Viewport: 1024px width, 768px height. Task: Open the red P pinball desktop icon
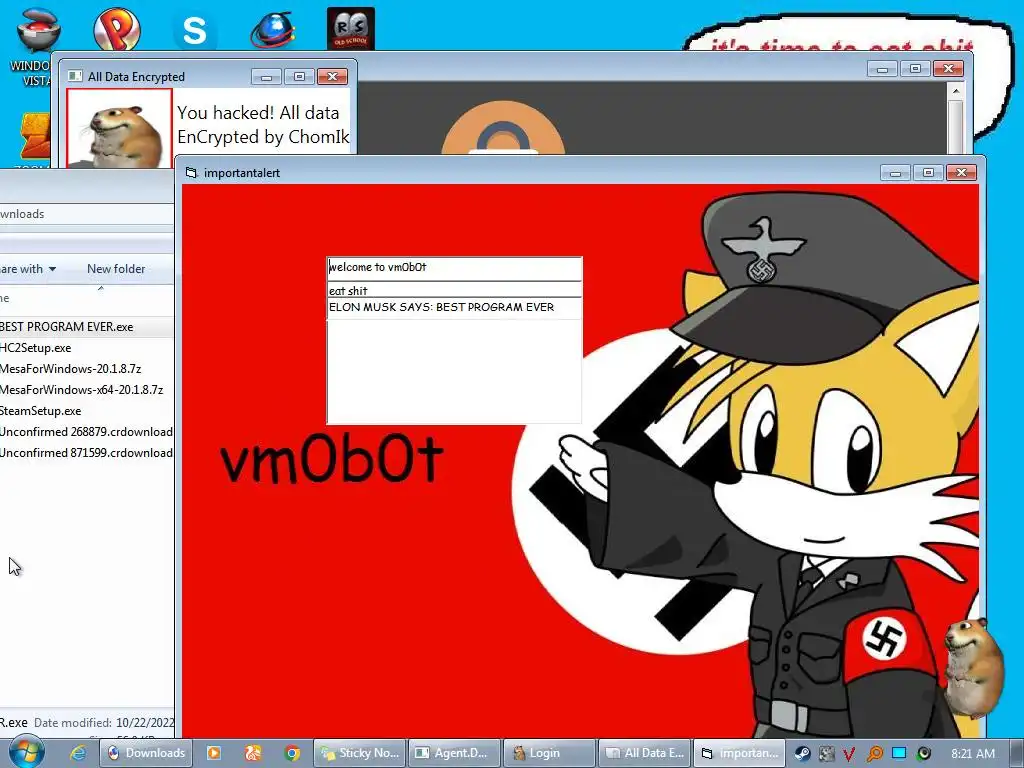116,29
